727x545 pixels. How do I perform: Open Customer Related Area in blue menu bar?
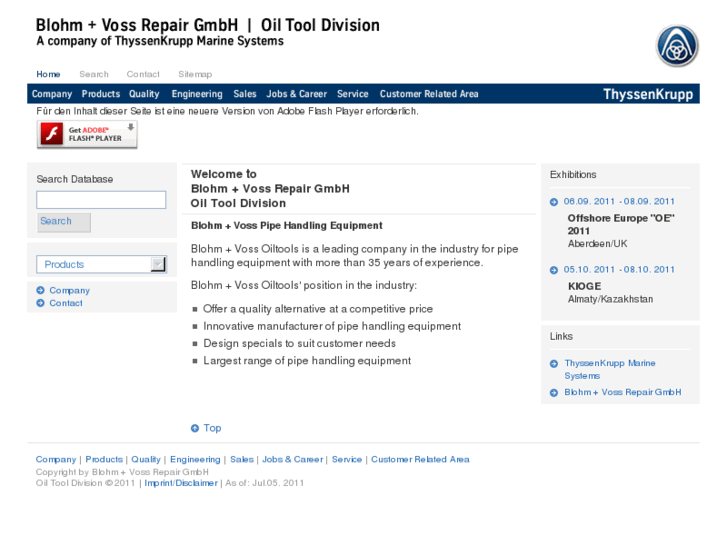[x=429, y=94]
